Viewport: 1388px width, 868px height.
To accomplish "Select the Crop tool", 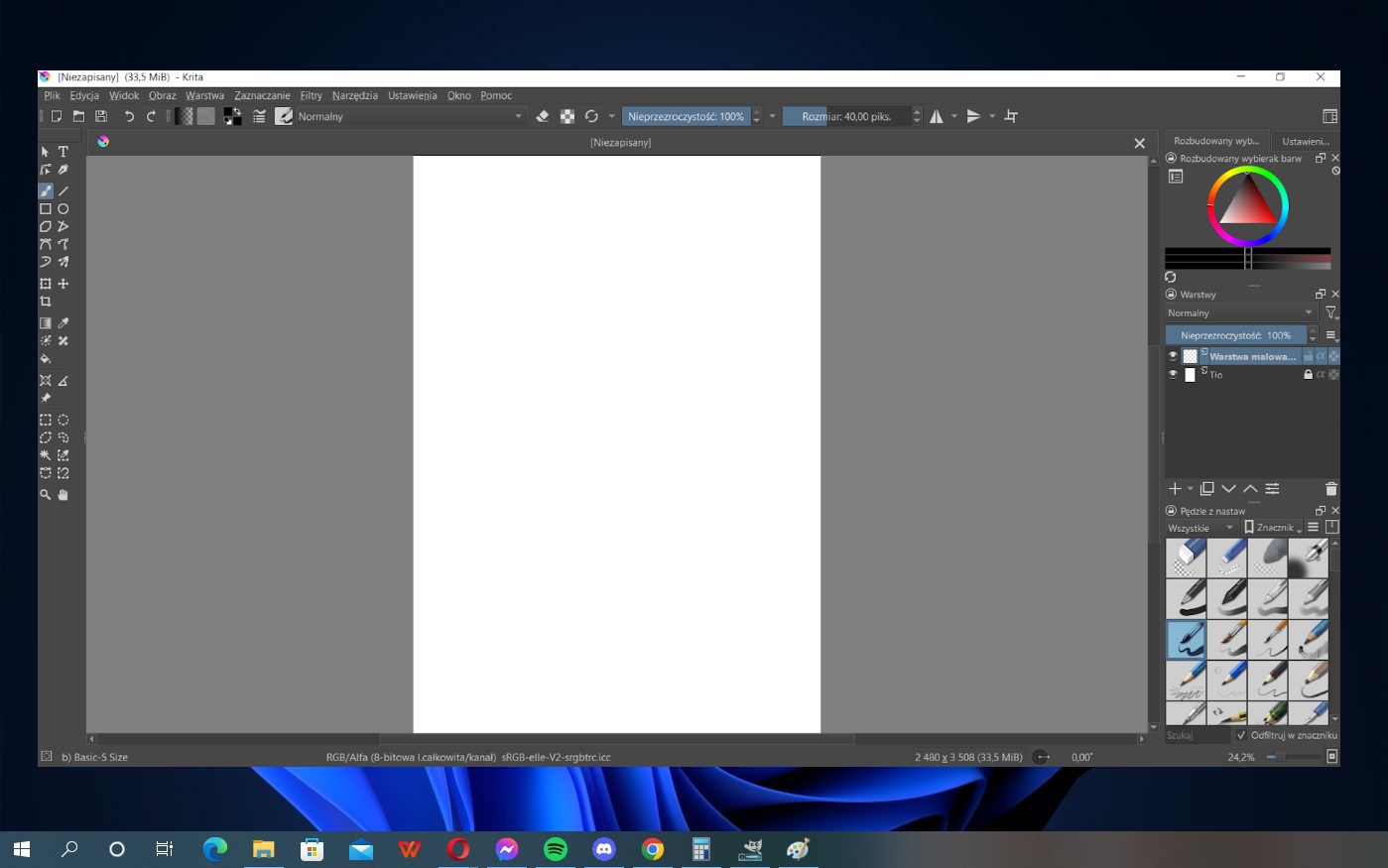I will 46,302.
